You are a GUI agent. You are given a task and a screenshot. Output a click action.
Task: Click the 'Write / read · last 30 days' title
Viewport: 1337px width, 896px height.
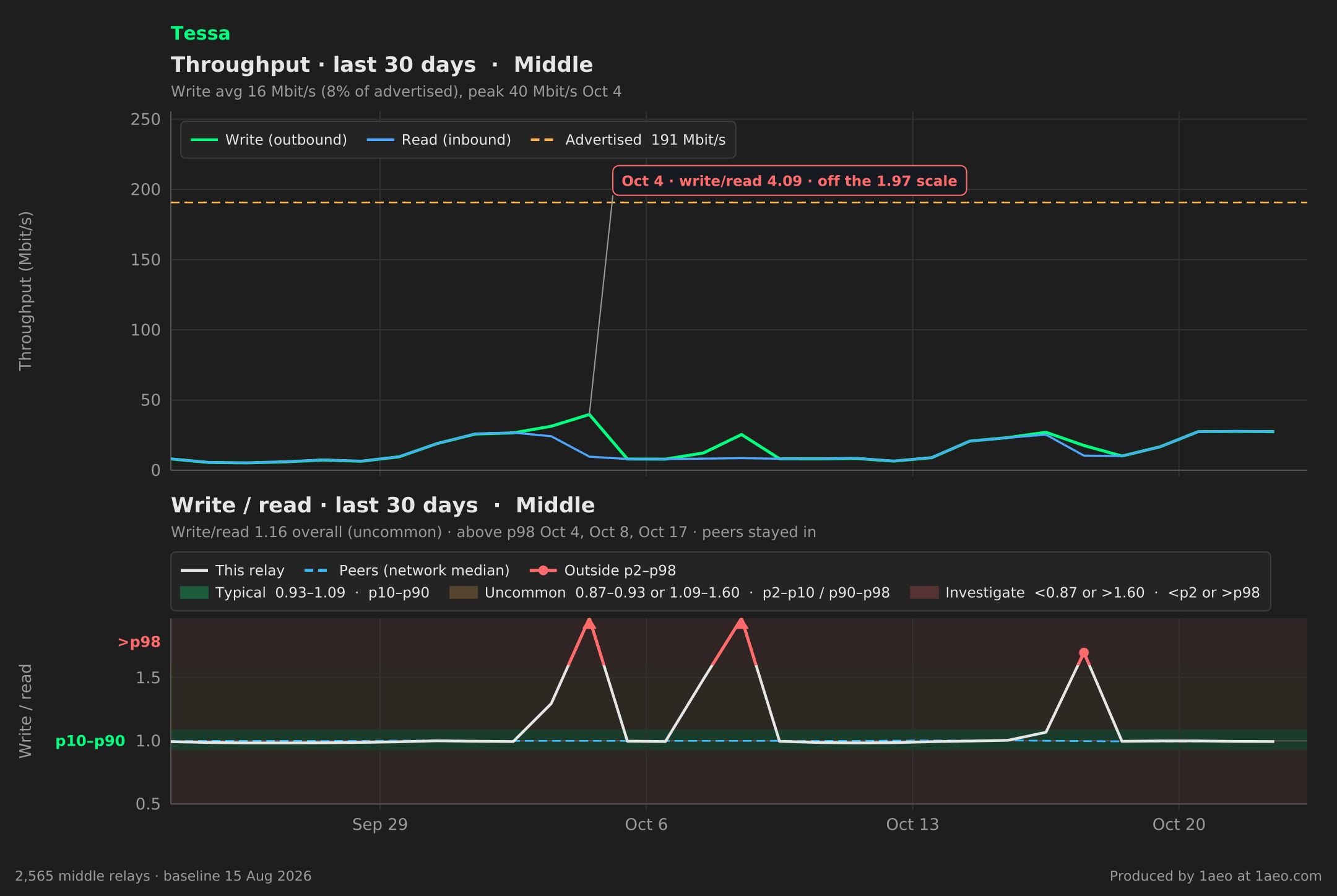(x=383, y=506)
